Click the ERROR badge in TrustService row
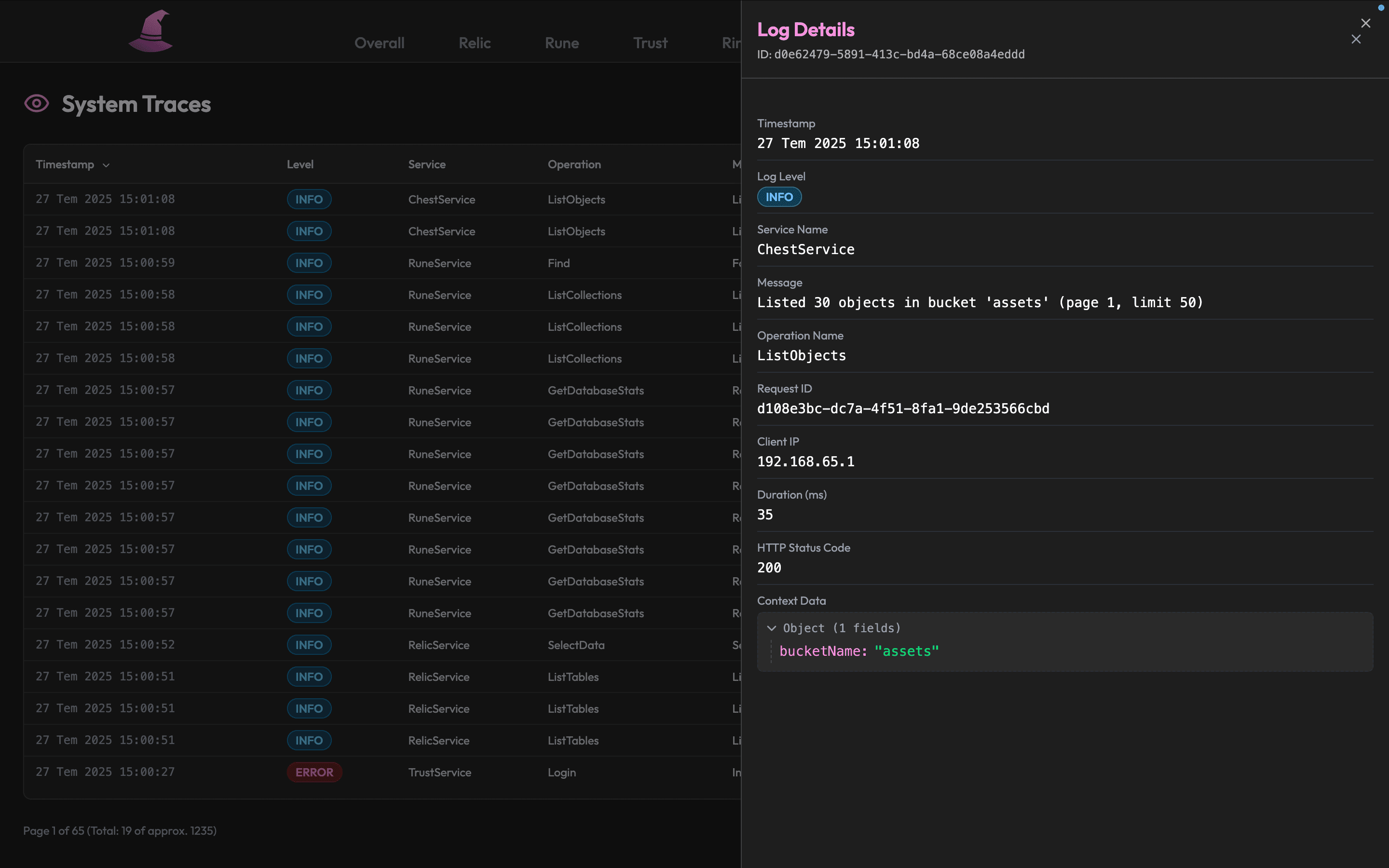The image size is (1389, 868). pyautogui.click(x=314, y=772)
